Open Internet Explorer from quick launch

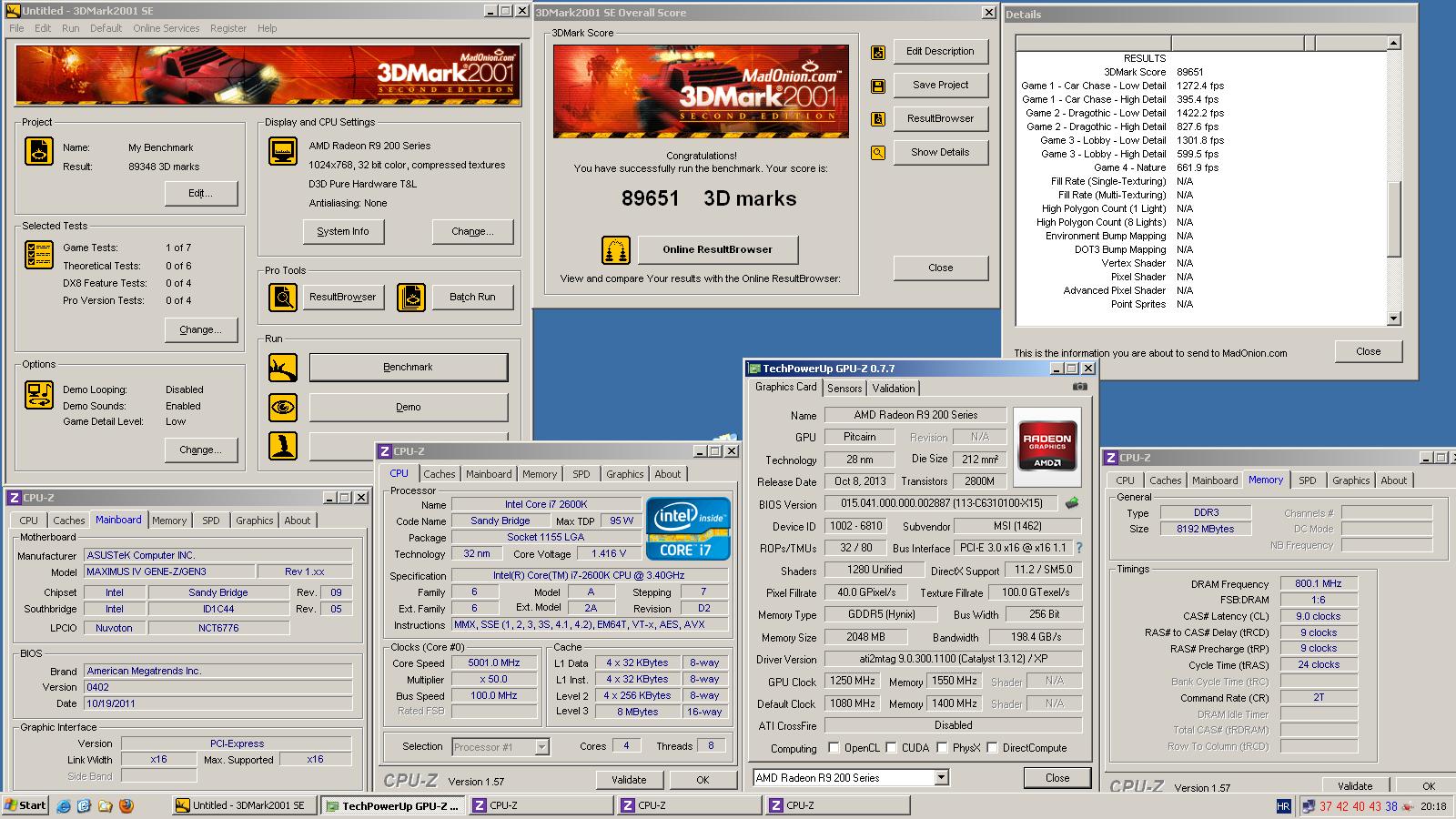point(64,805)
